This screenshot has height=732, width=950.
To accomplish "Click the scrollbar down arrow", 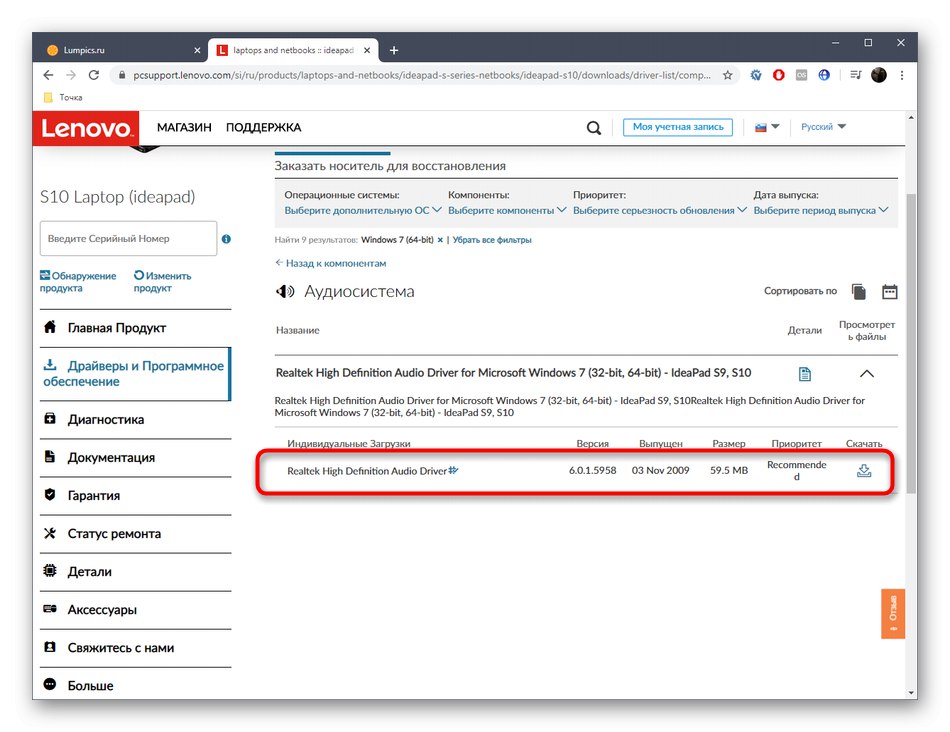I will click(x=911, y=693).
